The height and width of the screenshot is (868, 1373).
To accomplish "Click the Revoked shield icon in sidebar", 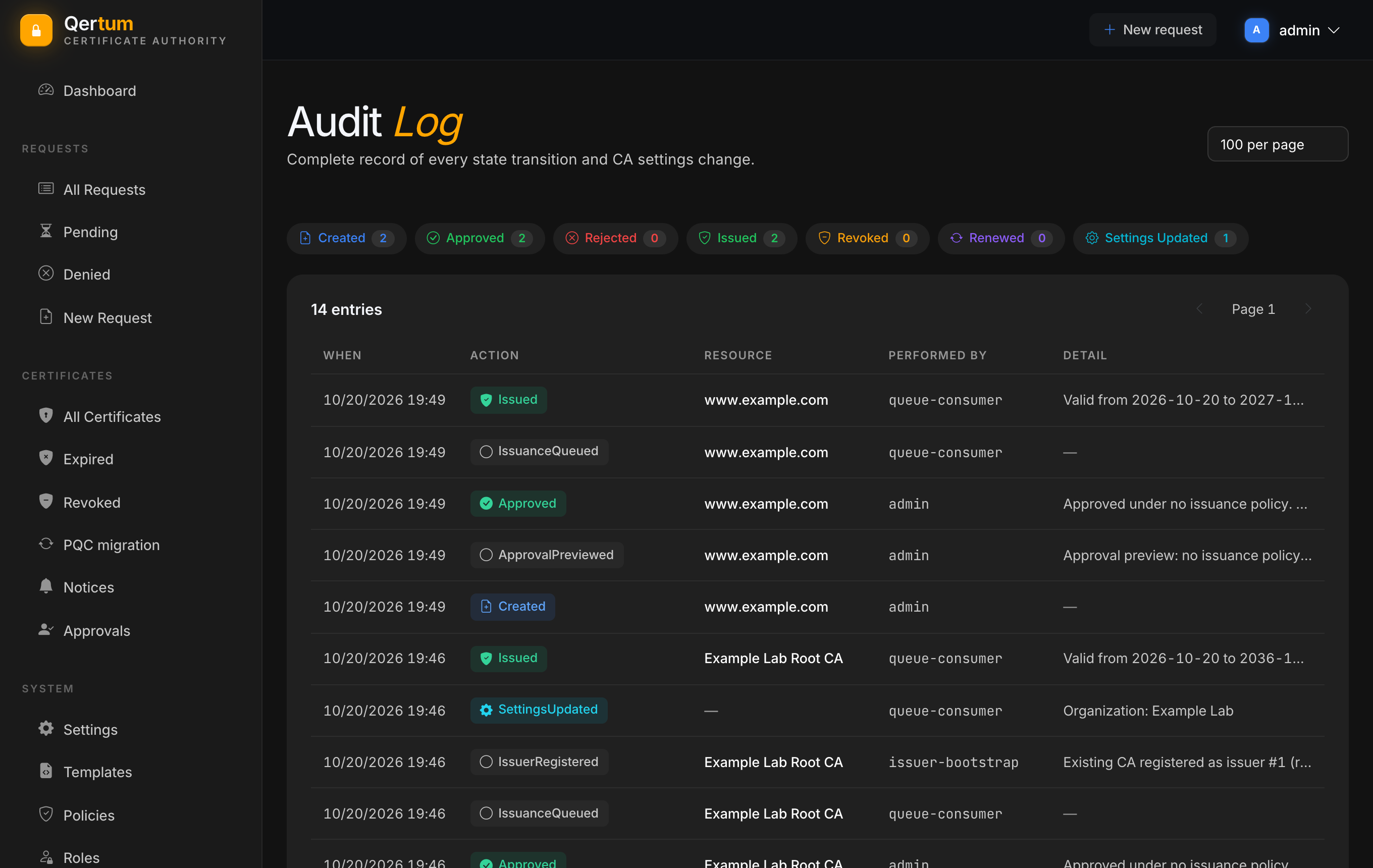I will pos(45,502).
